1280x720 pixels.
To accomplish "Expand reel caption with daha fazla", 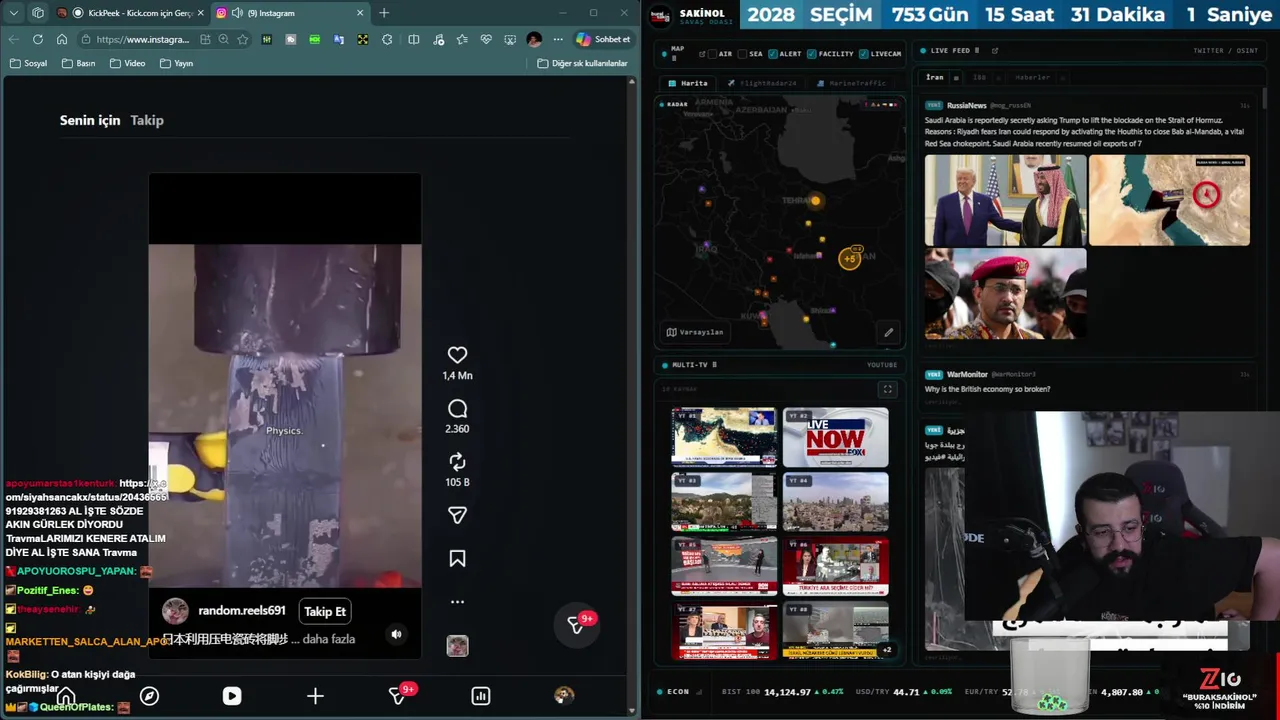I will tap(329, 639).
